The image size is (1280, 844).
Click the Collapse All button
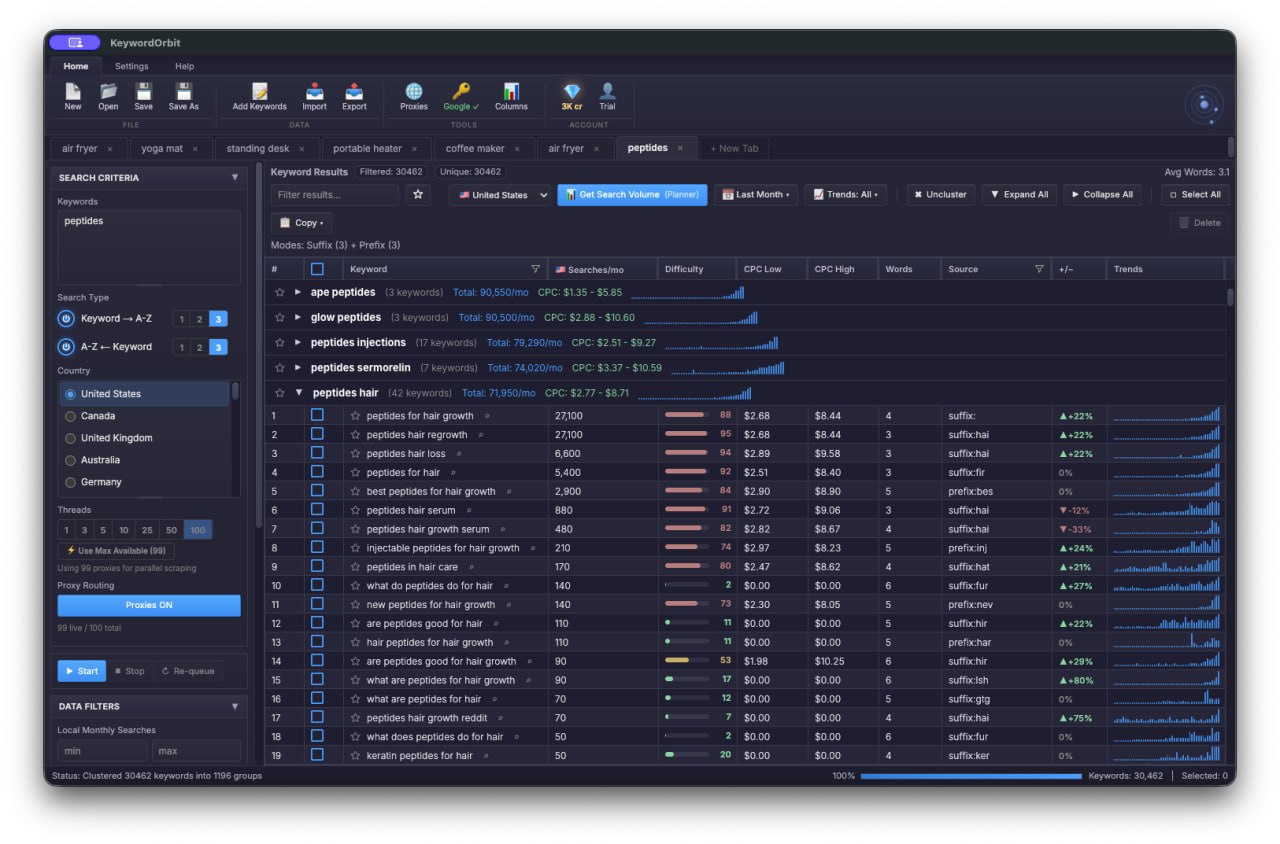(1102, 195)
